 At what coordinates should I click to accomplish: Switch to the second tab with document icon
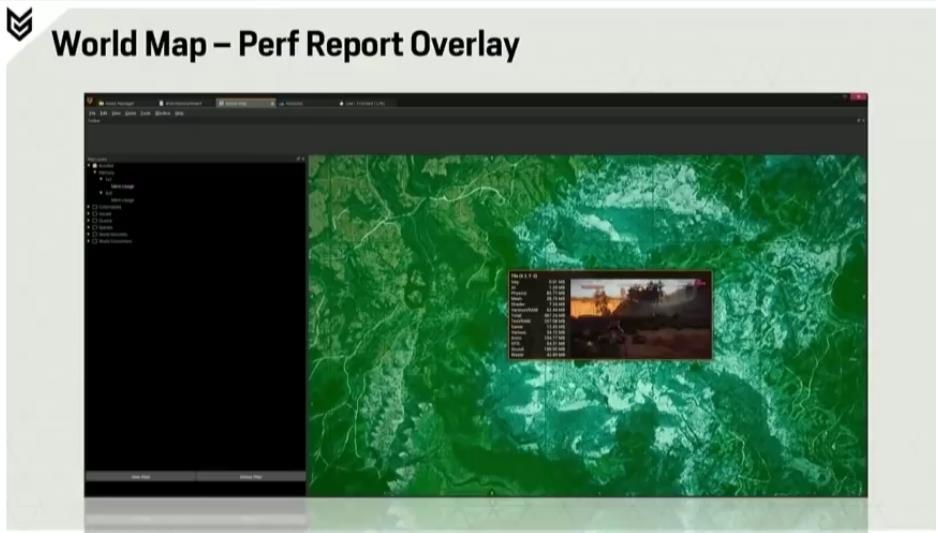(x=185, y=103)
